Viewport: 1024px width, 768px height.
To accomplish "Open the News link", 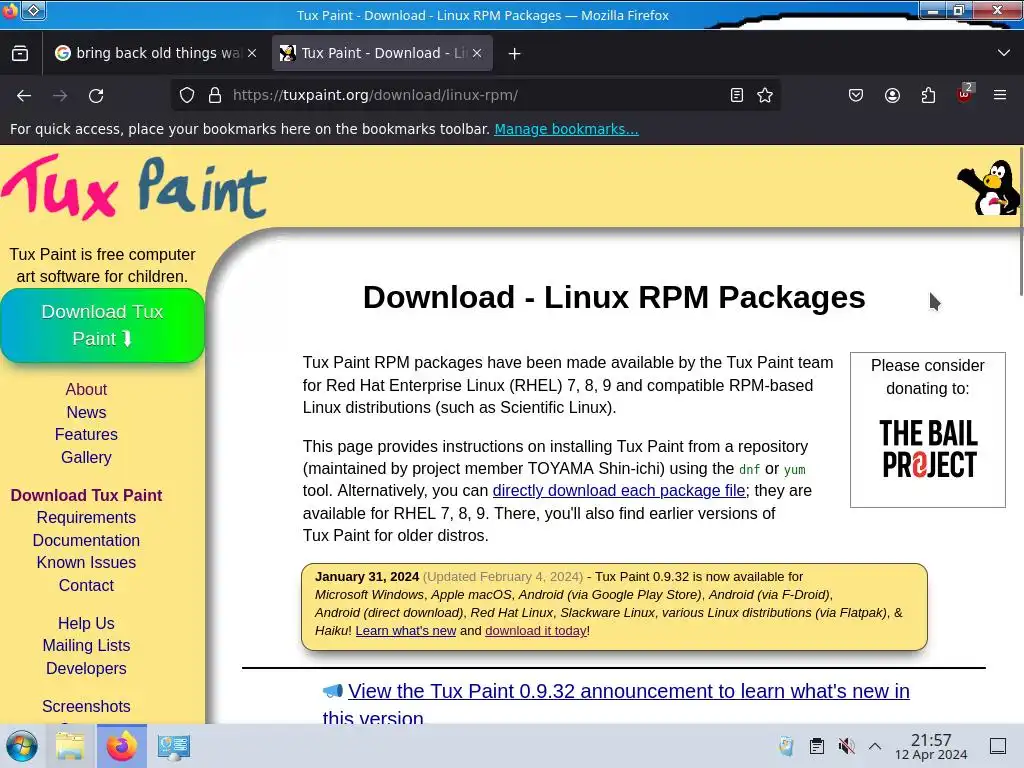I will 86,412.
